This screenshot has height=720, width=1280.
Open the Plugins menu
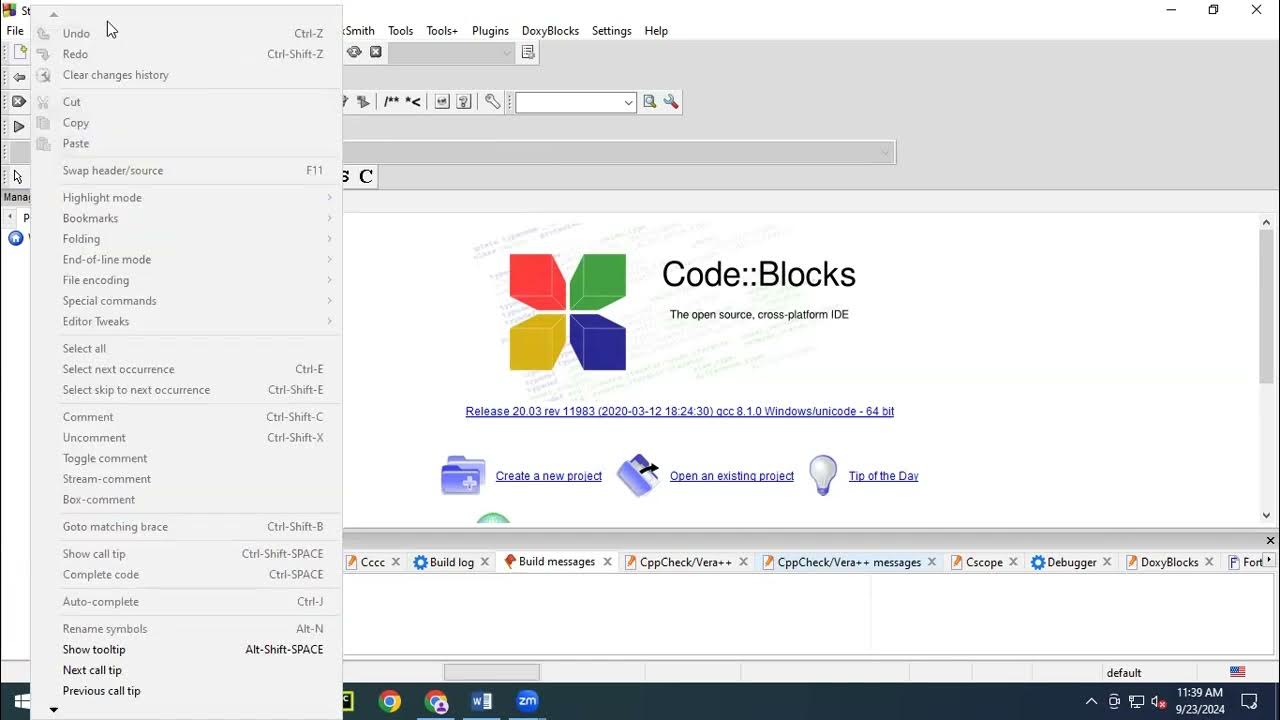(490, 31)
